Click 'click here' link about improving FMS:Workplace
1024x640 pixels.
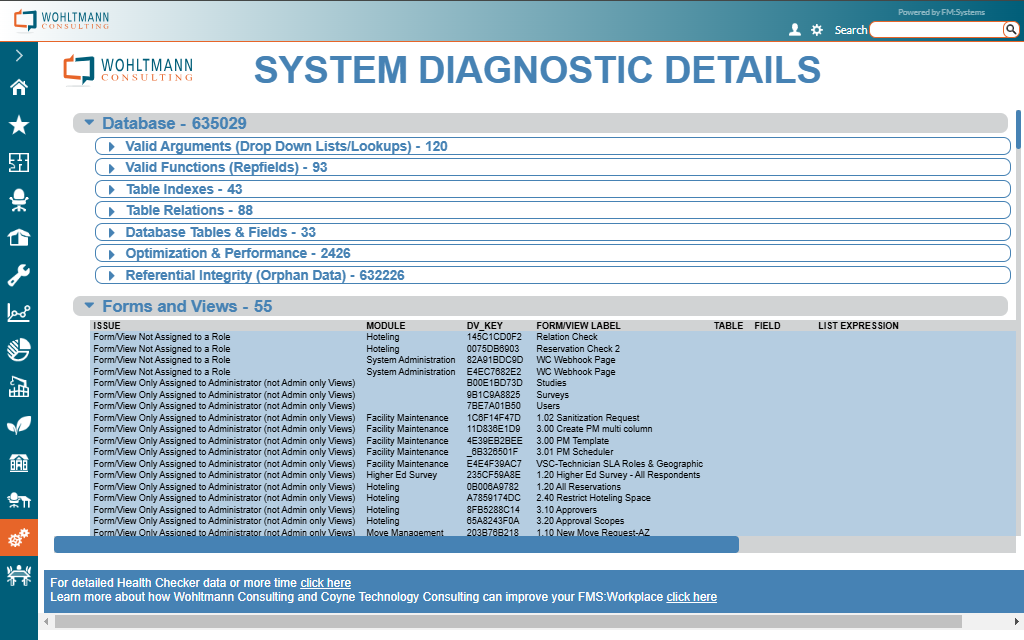click(x=691, y=597)
